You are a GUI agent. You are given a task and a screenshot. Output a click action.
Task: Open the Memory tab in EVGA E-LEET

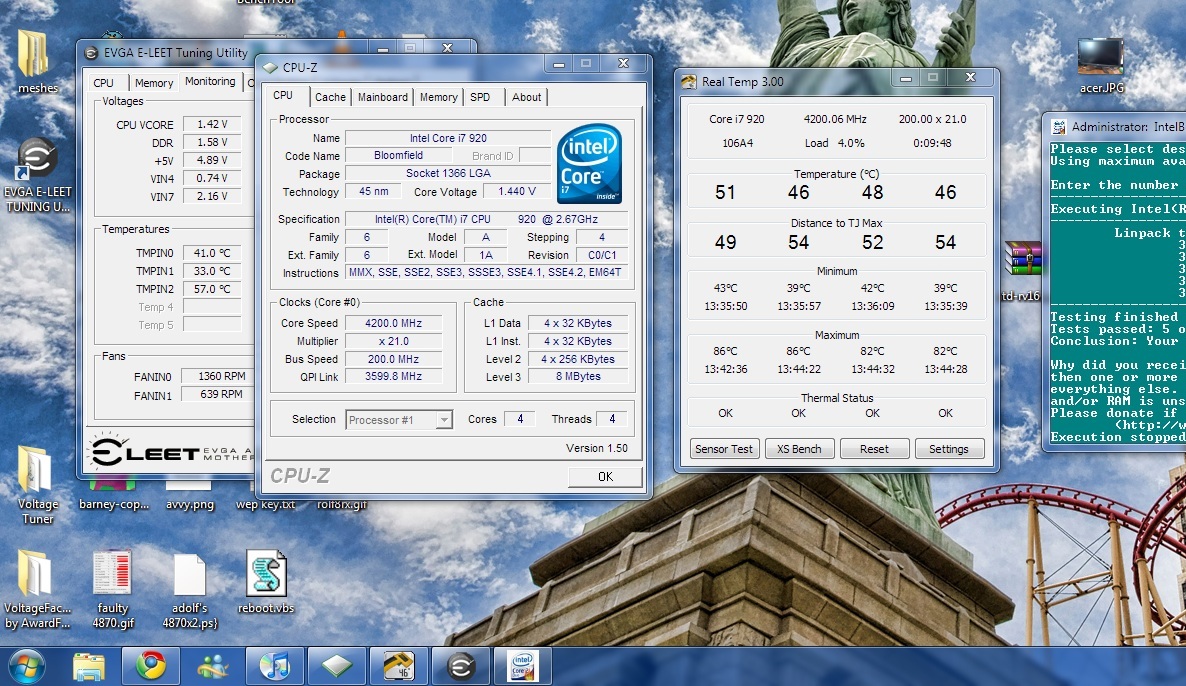click(x=154, y=82)
